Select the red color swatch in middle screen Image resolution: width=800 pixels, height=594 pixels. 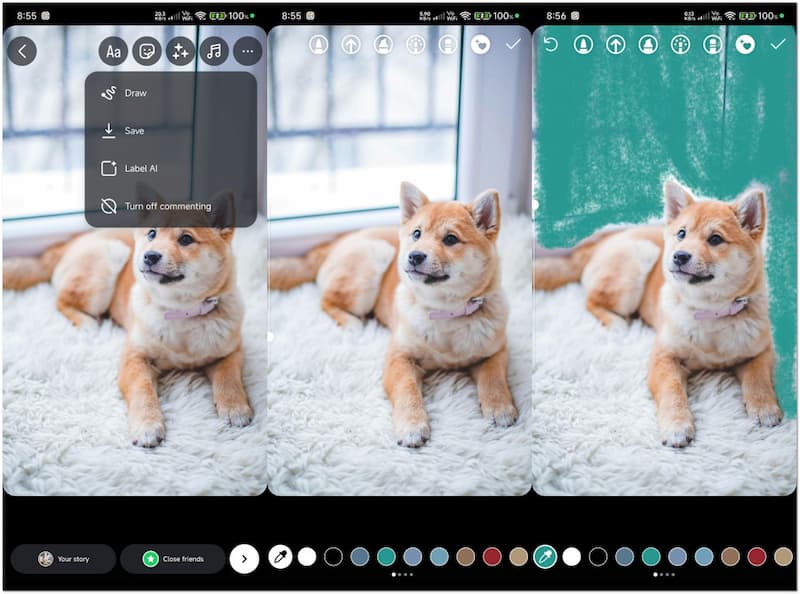pyautogui.click(x=492, y=557)
